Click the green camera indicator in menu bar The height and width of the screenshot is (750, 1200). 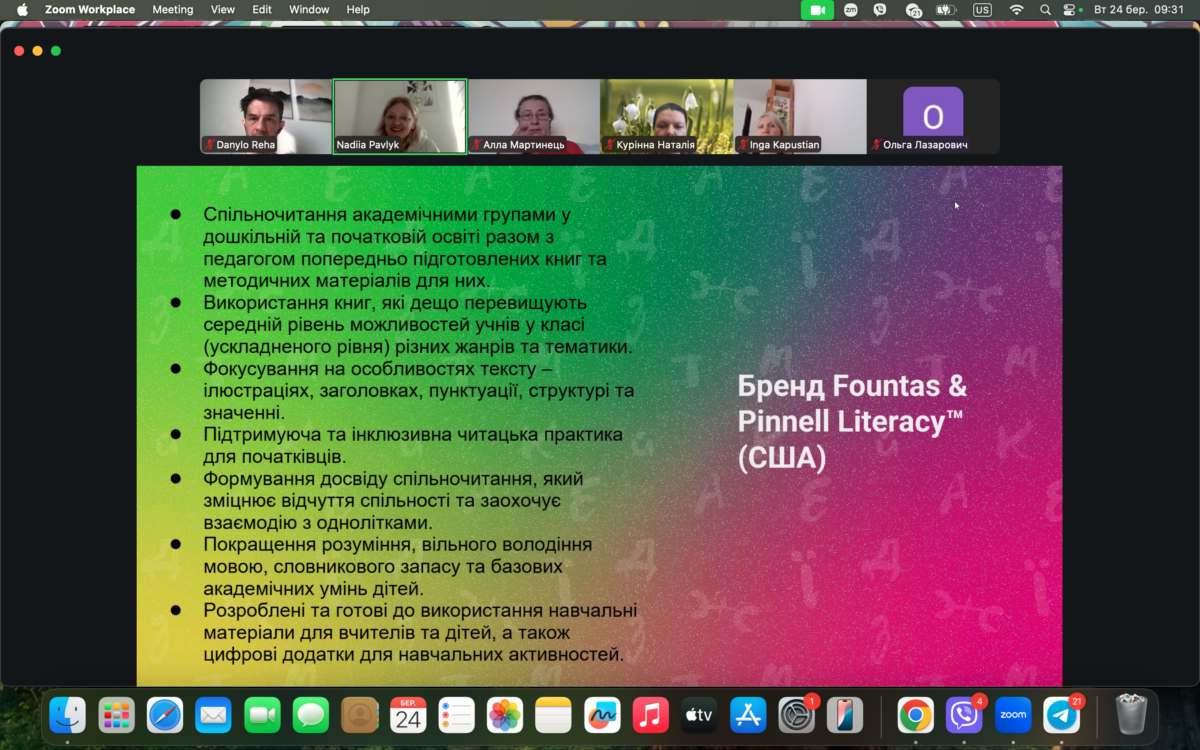[x=817, y=10]
